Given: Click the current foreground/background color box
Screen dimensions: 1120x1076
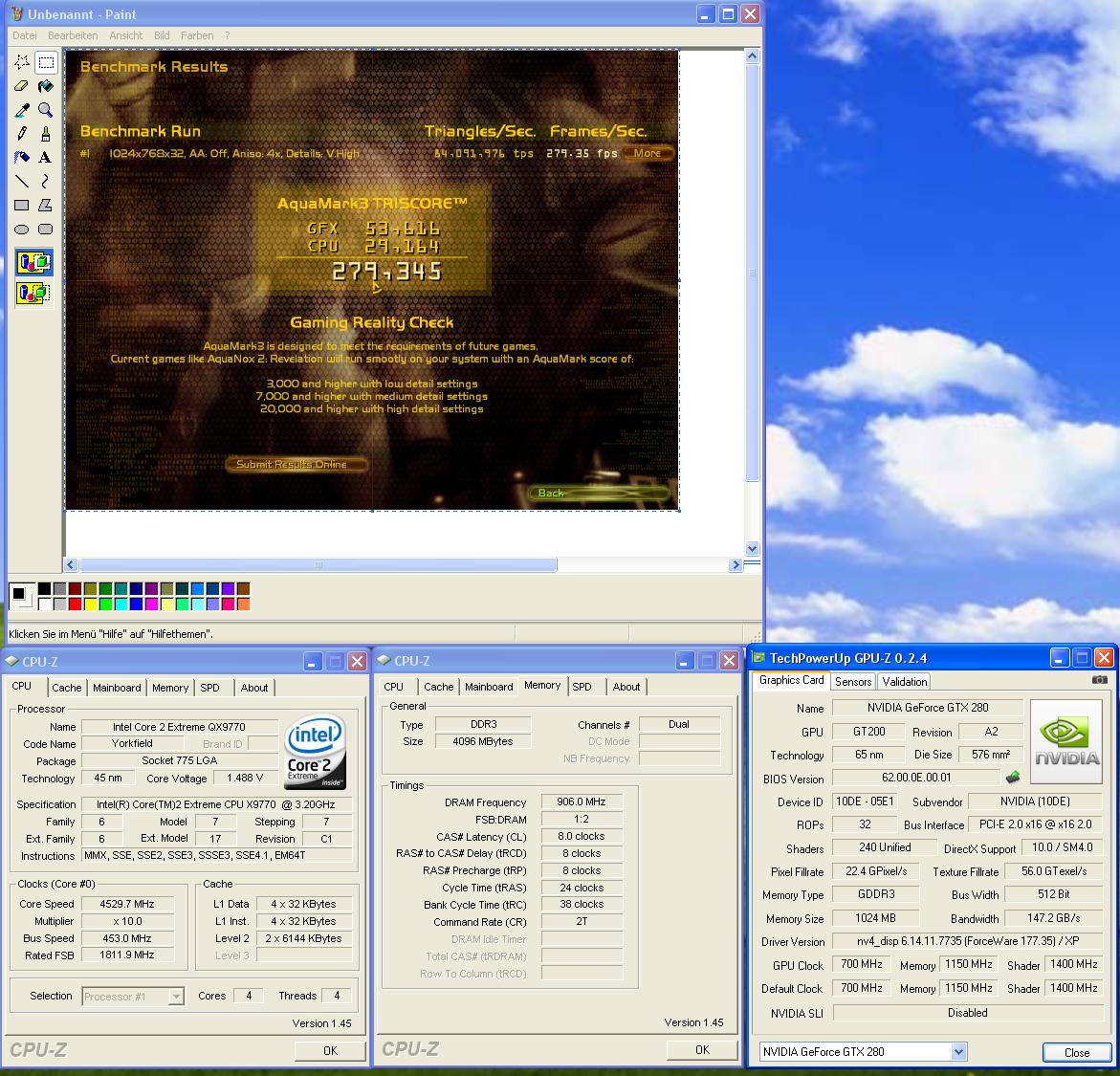Looking at the screenshot, I should click(21, 596).
